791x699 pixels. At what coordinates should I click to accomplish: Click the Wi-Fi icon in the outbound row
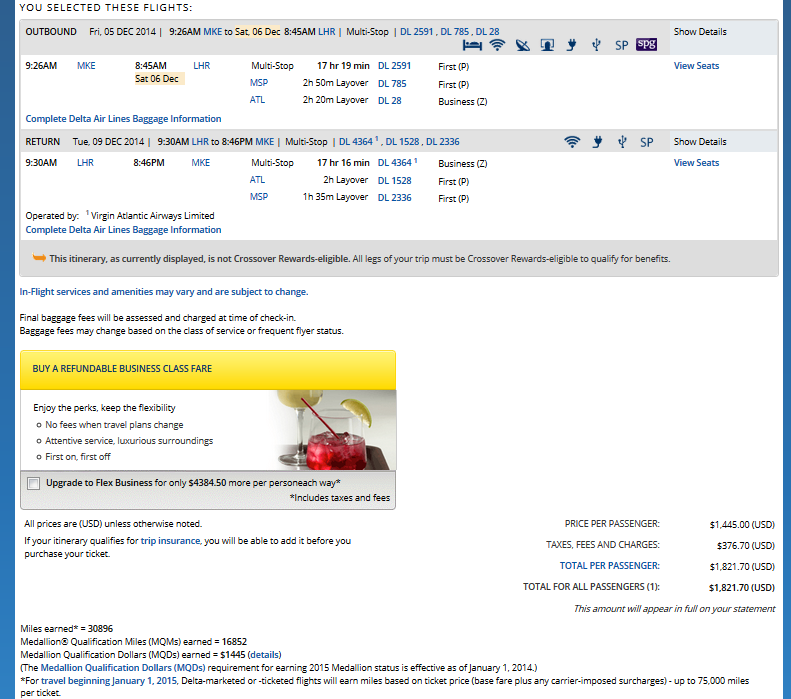coord(497,45)
